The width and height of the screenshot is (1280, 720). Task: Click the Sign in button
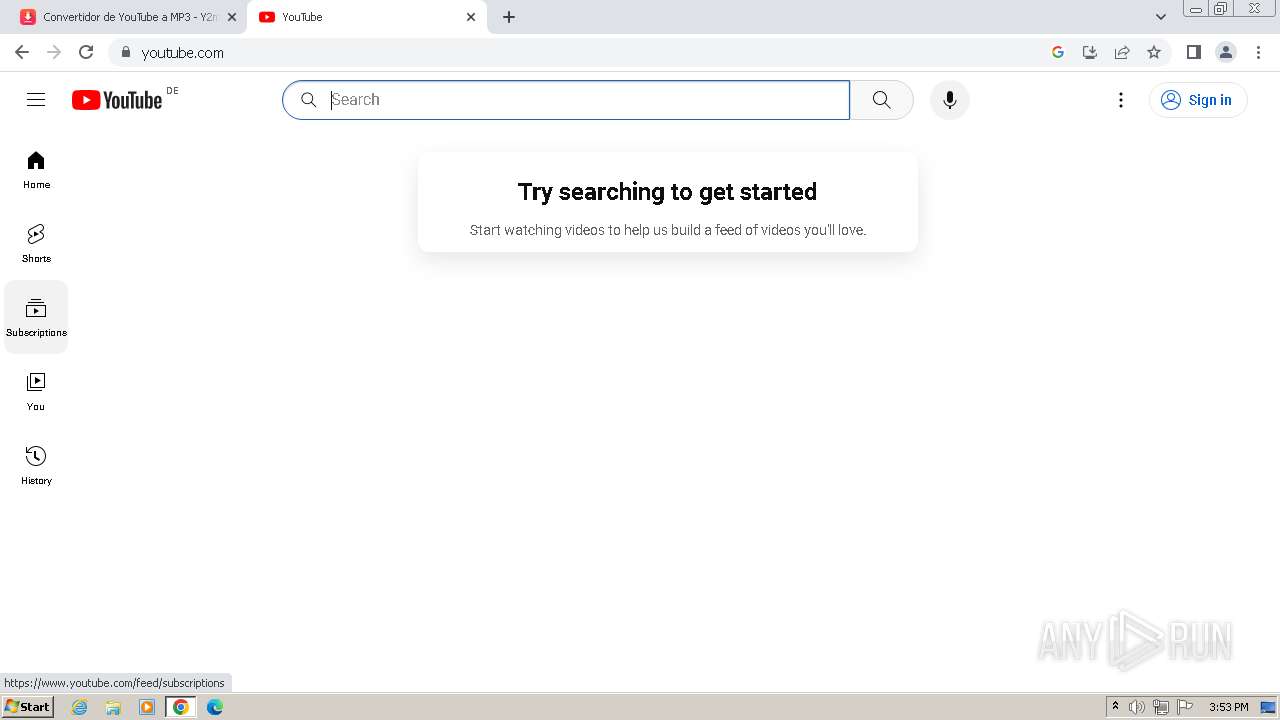[x=1198, y=100]
